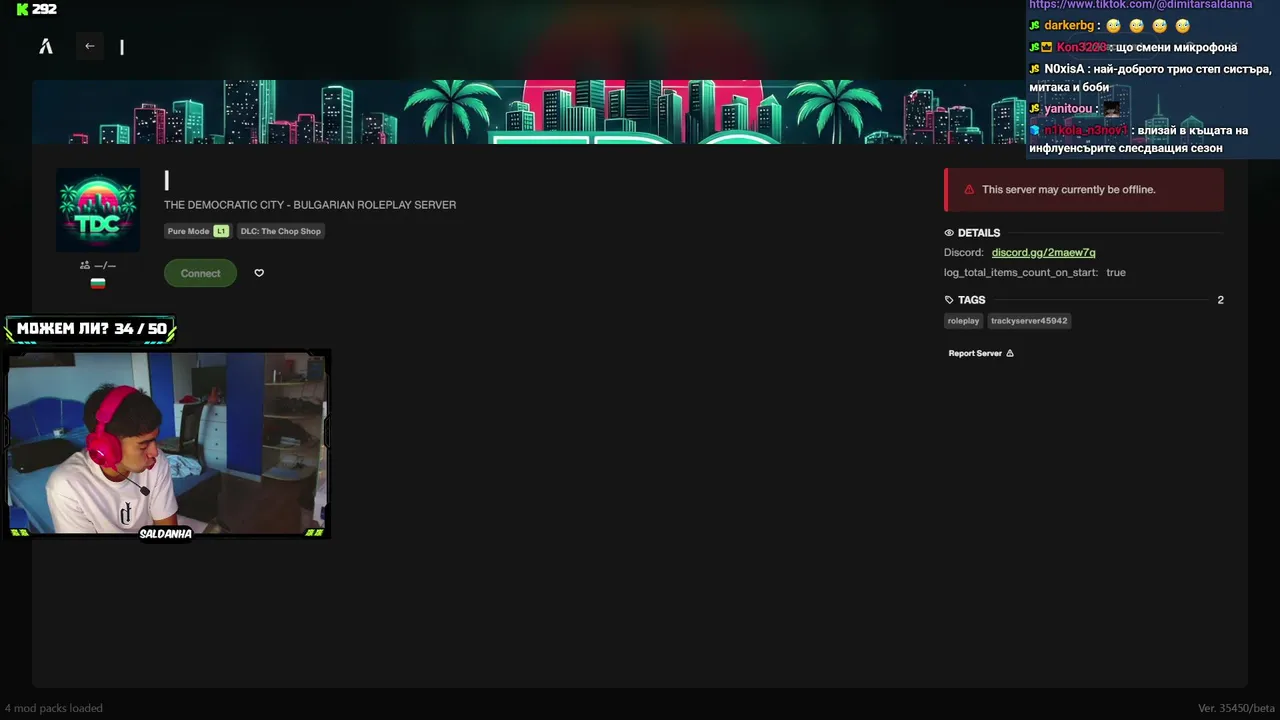Open the discord.gg/2maew7q Discord link
This screenshot has height=720, width=1280.
(x=1043, y=253)
